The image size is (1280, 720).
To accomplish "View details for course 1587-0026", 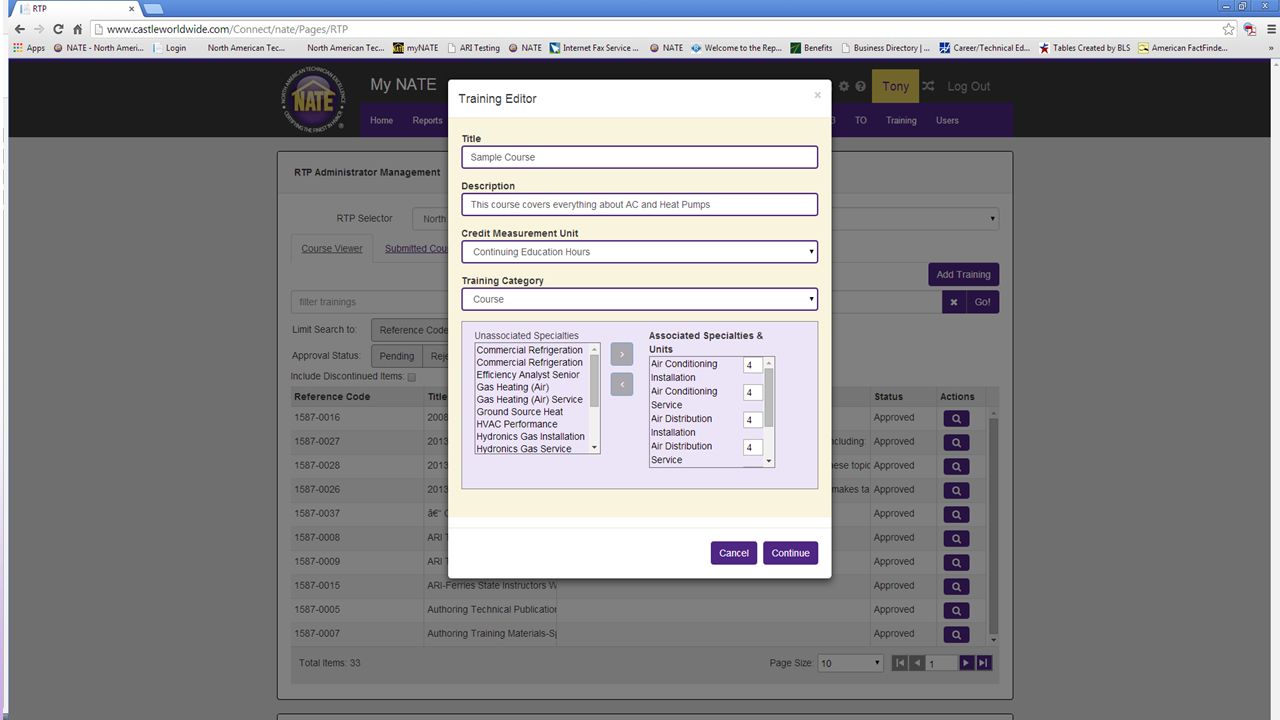I will pos(956,490).
